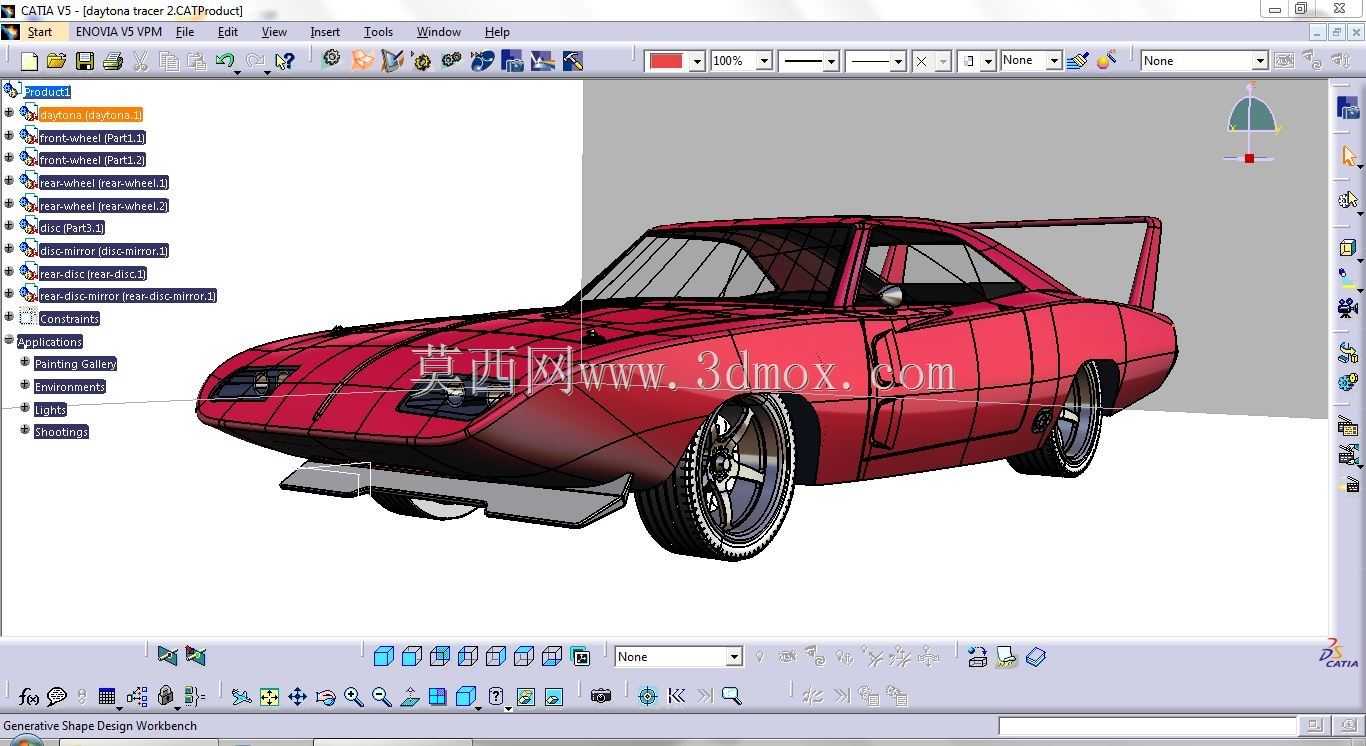Toggle the knowledge lock icon
The height and width of the screenshot is (746, 1366).
[166, 696]
